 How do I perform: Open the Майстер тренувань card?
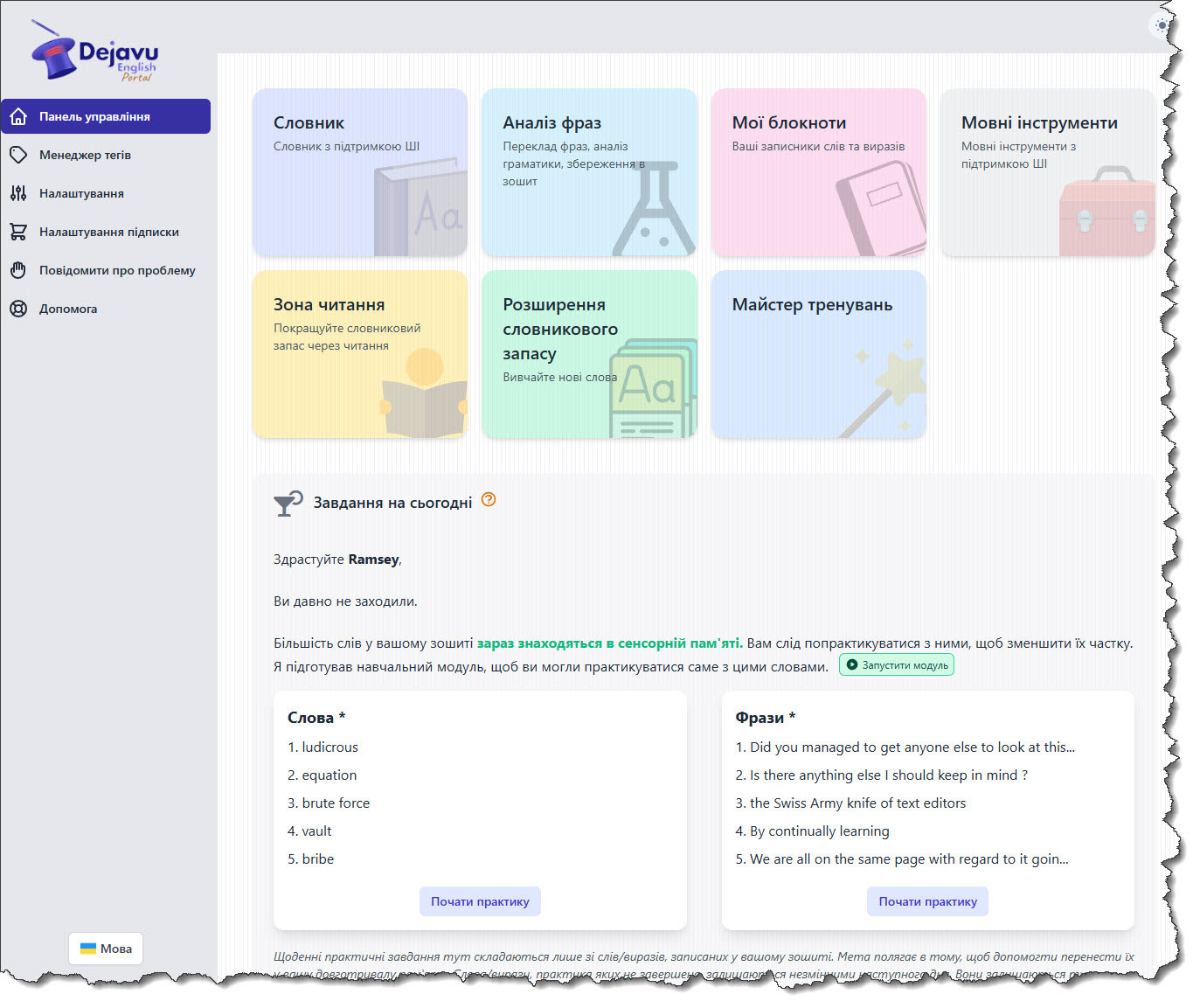[x=818, y=354]
